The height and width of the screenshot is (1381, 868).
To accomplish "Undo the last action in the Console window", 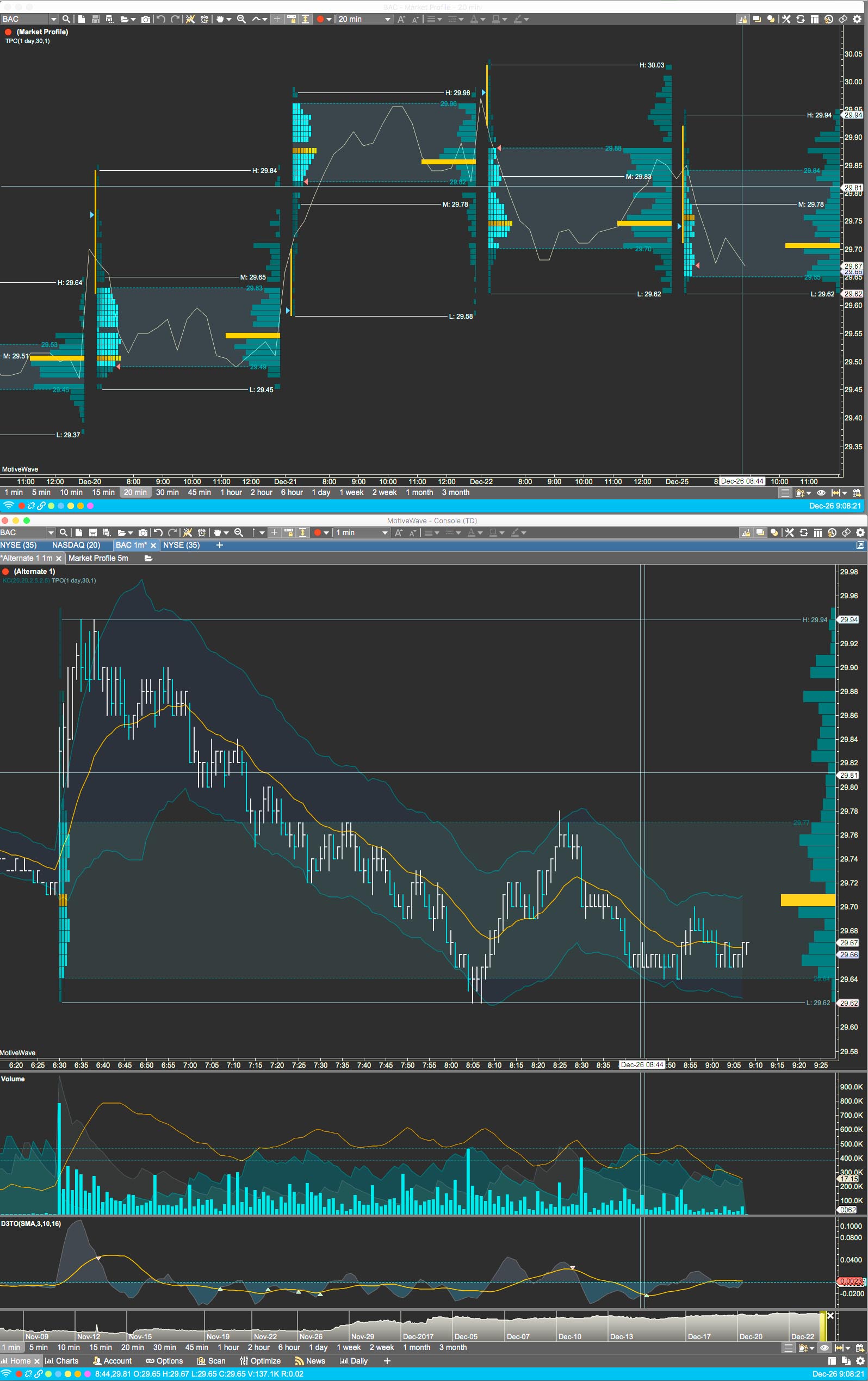I will [158, 532].
